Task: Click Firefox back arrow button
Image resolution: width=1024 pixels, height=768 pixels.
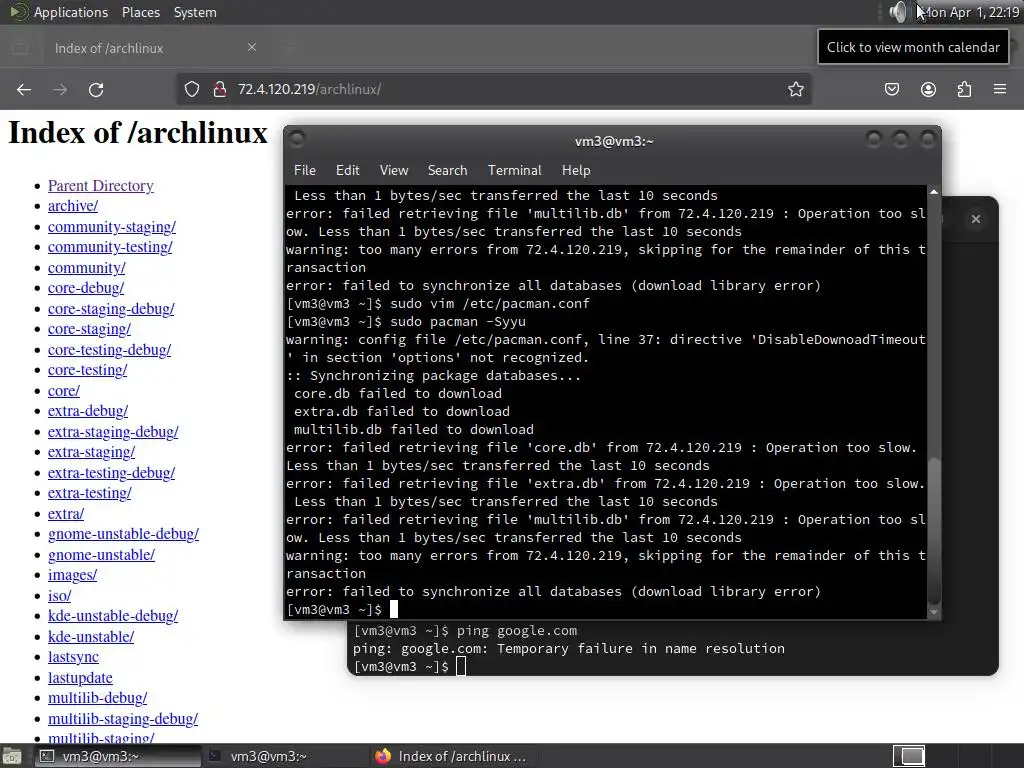Action: pyautogui.click(x=24, y=89)
